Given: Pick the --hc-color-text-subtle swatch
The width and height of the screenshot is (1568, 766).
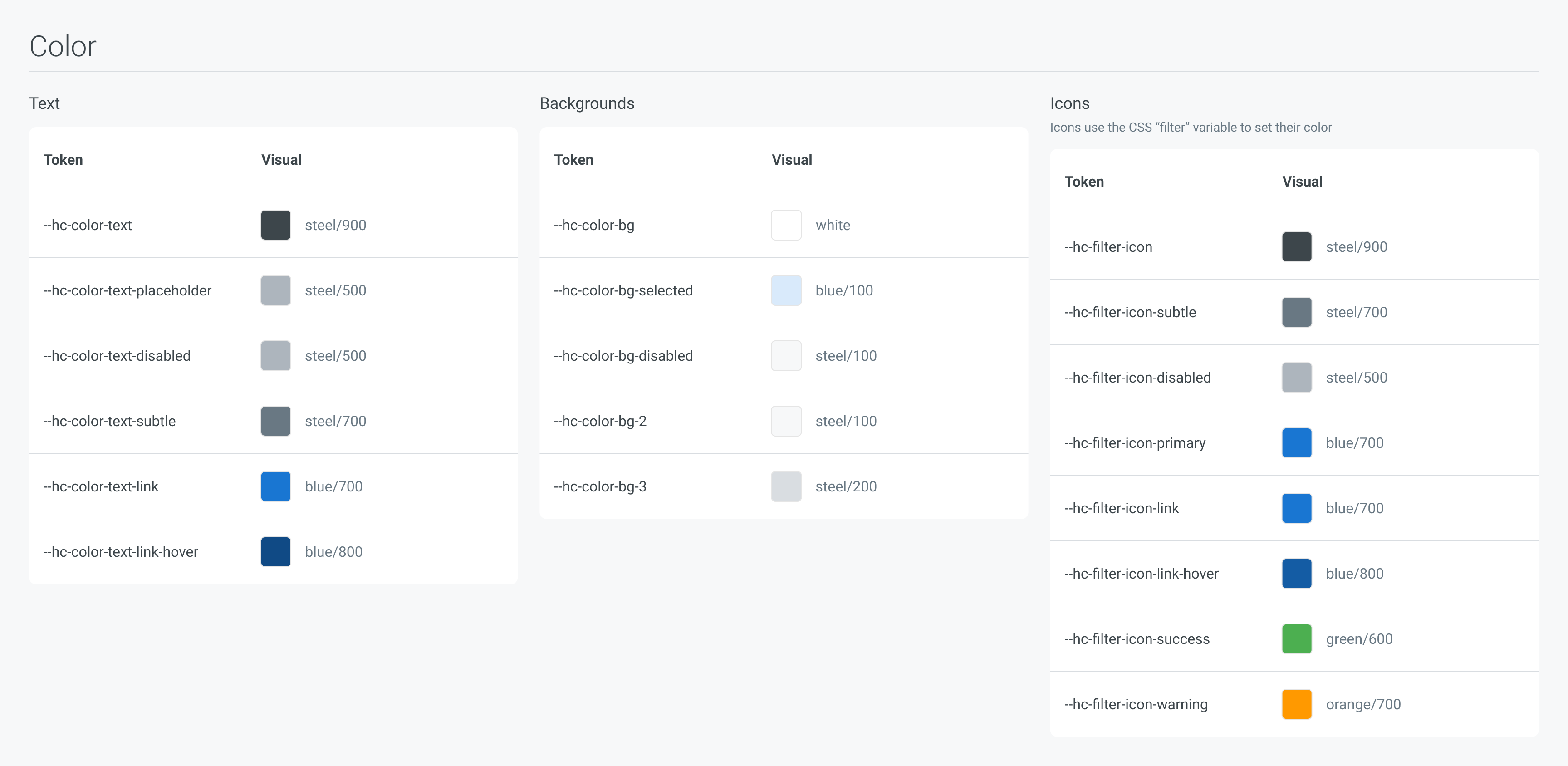Looking at the screenshot, I should (x=276, y=422).
